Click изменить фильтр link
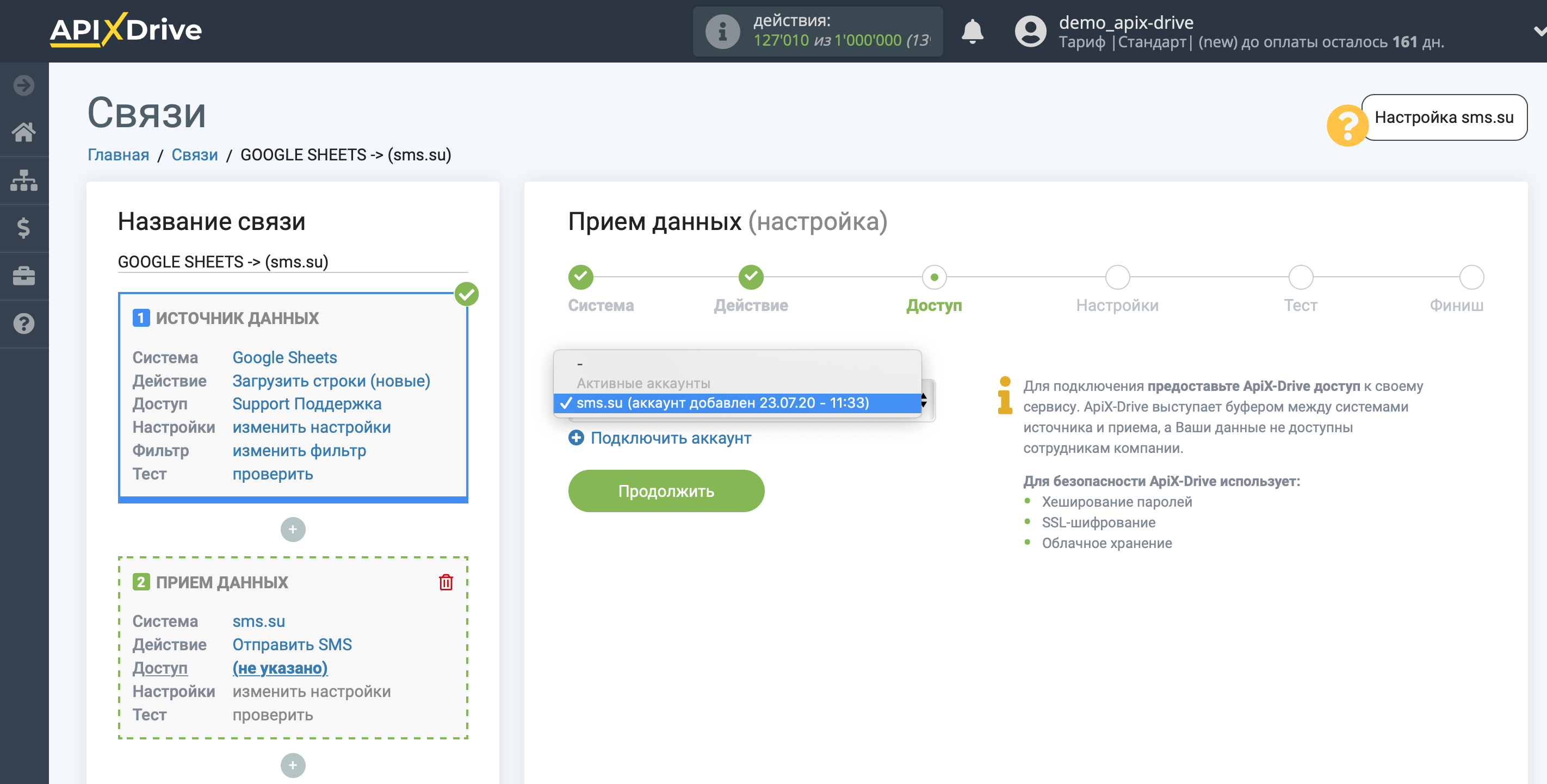 tap(299, 450)
